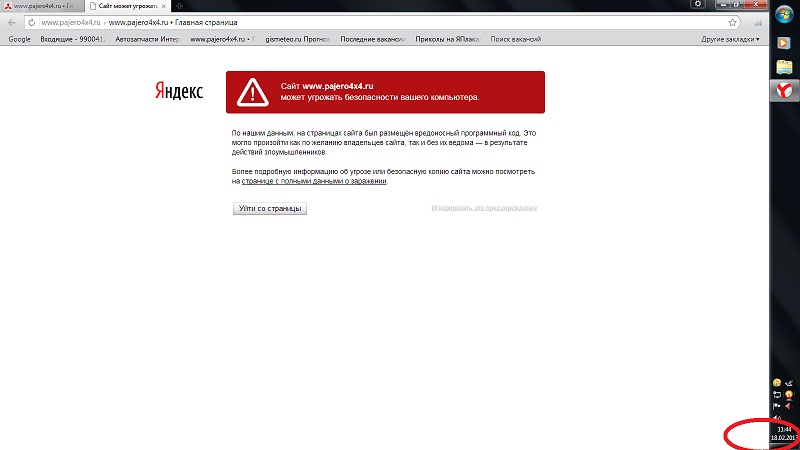Click the Yandex Browser taskbar icon
The width and height of the screenshot is (800, 450).
pos(784,91)
